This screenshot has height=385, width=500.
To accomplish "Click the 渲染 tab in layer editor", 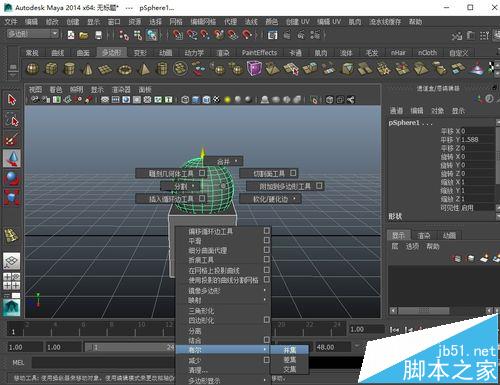I will click(424, 236).
